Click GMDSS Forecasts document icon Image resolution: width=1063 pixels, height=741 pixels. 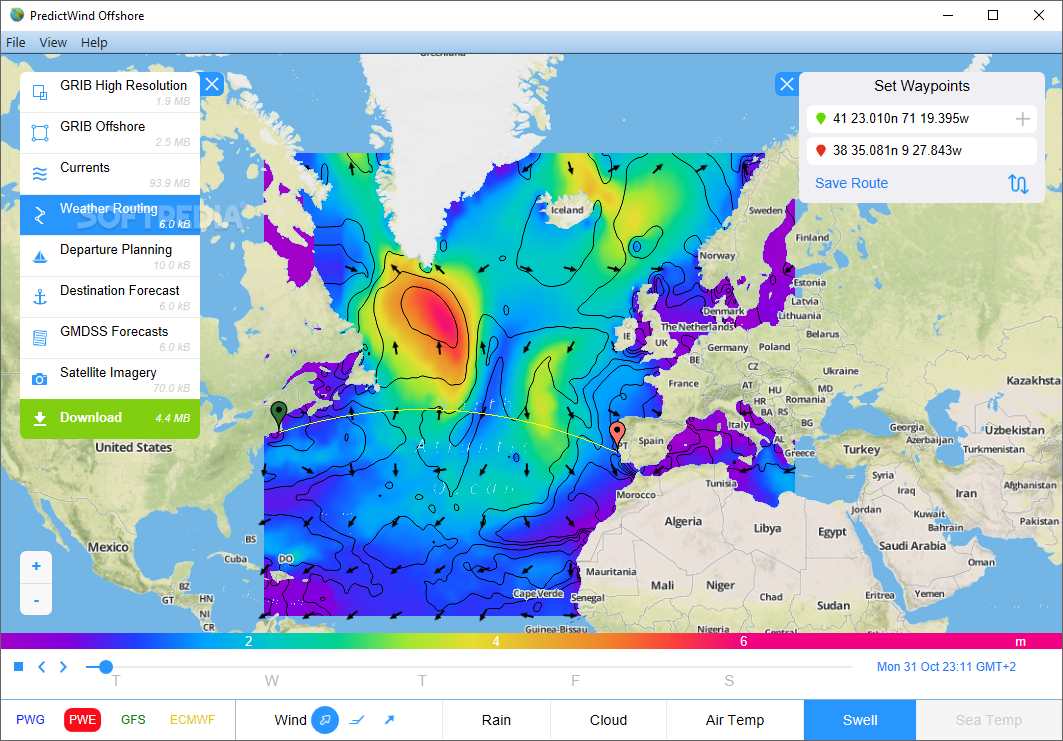click(40, 338)
